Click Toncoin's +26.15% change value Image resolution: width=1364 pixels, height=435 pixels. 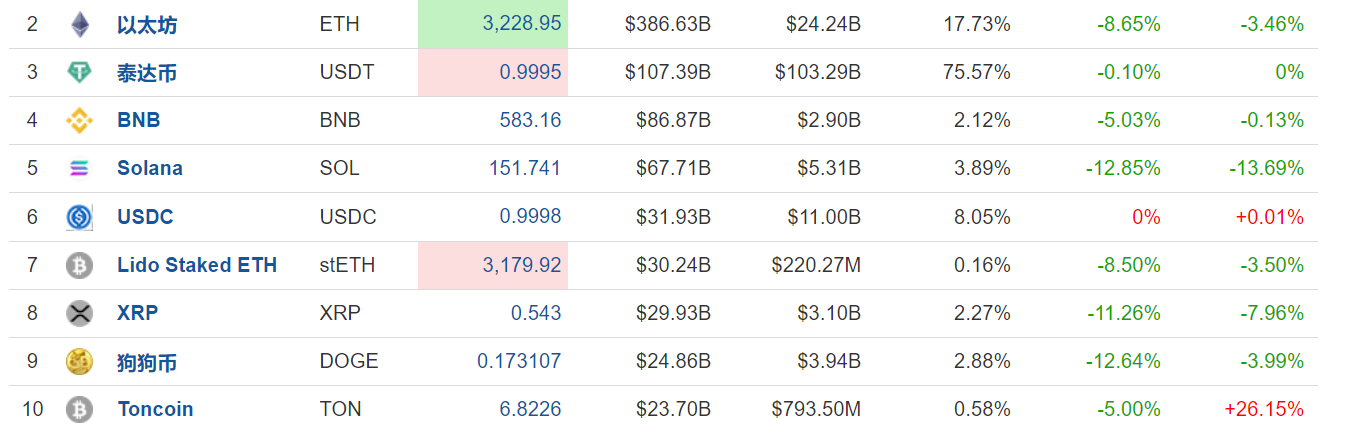tap(1263, 409)
